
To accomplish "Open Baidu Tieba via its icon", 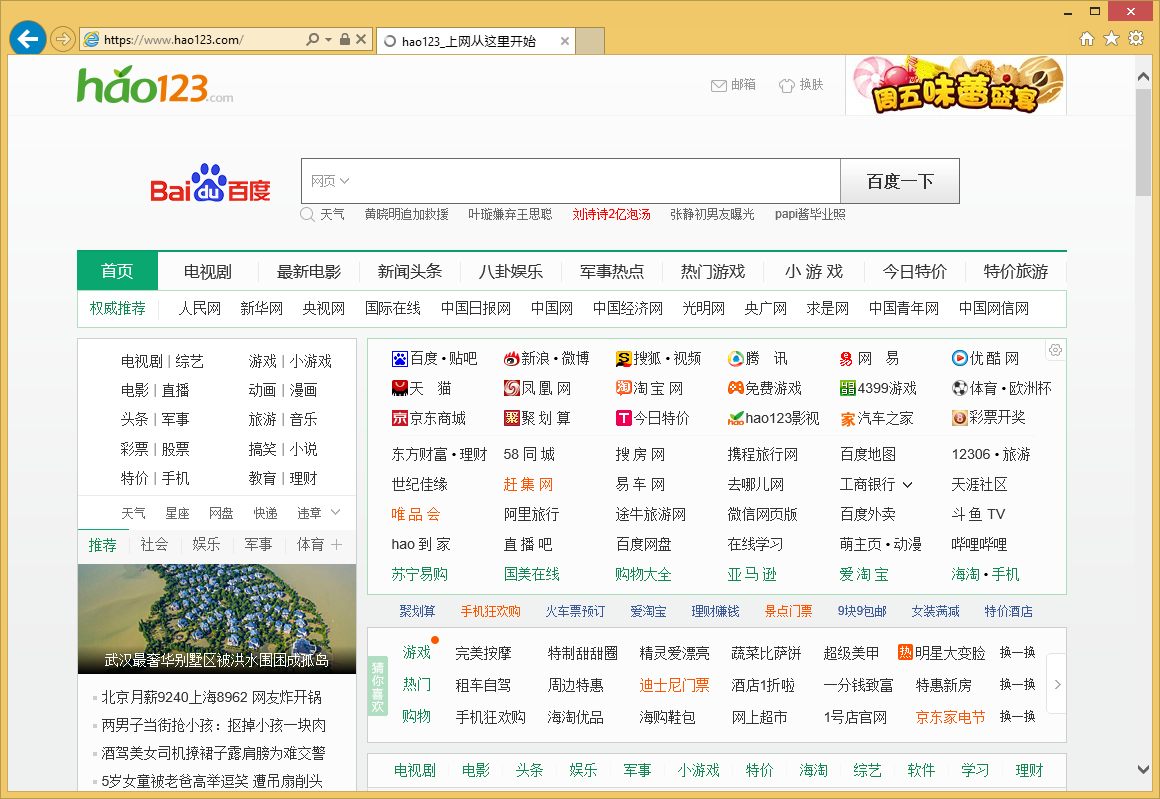I will coord(399,358).
